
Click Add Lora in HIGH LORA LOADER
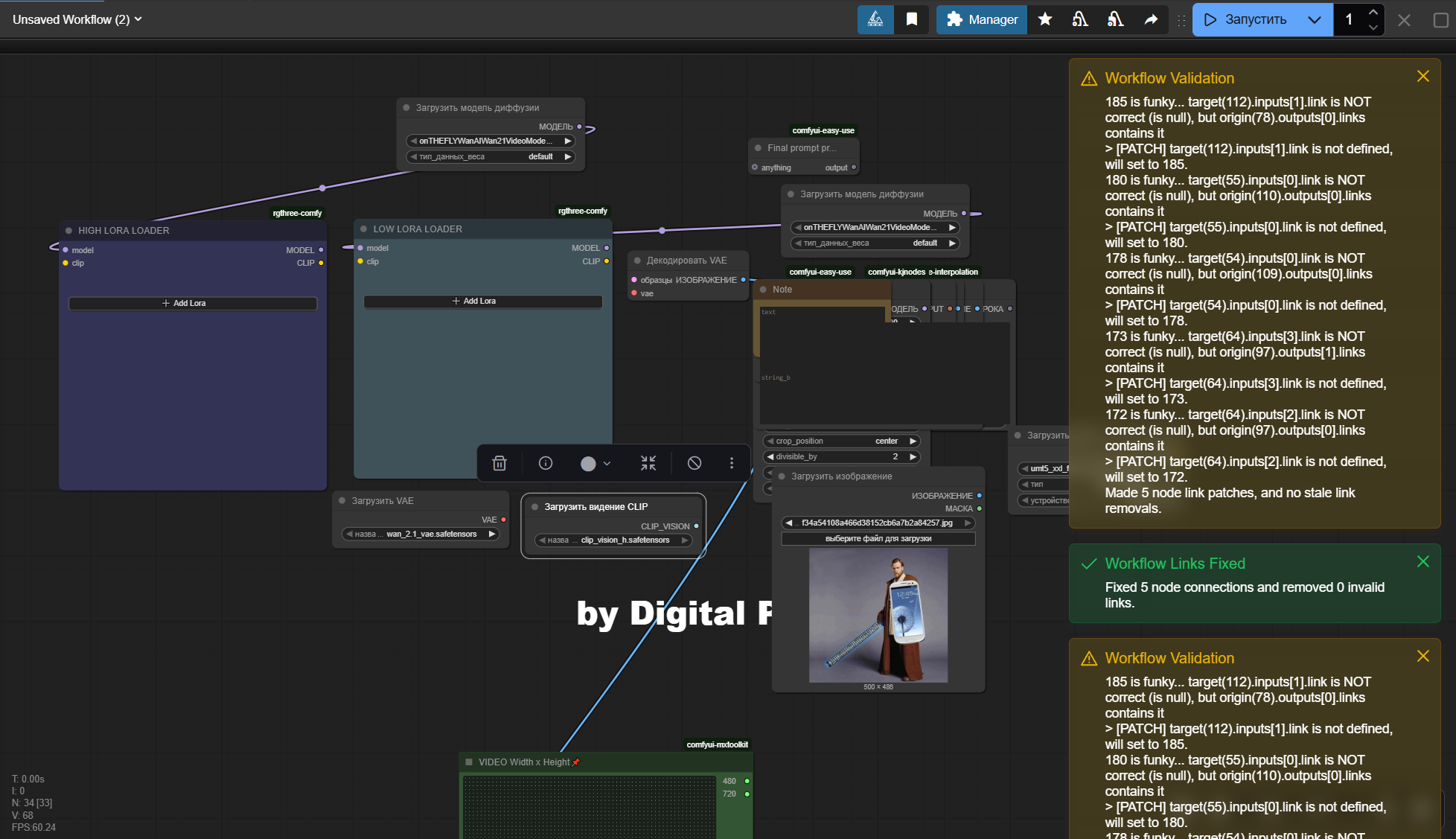point(193,303)
